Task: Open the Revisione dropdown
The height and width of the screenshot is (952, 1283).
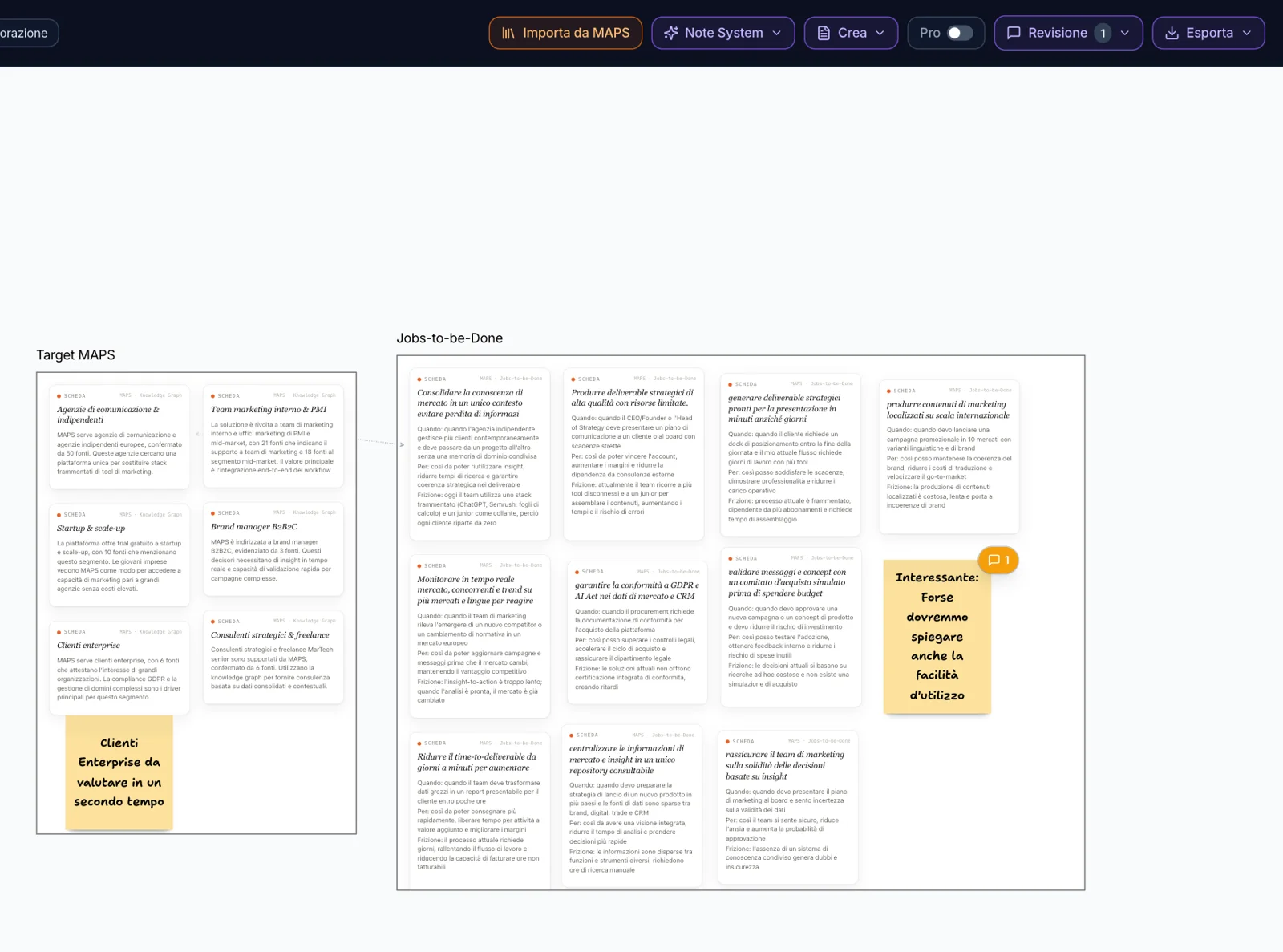Action: (1068, 33)
